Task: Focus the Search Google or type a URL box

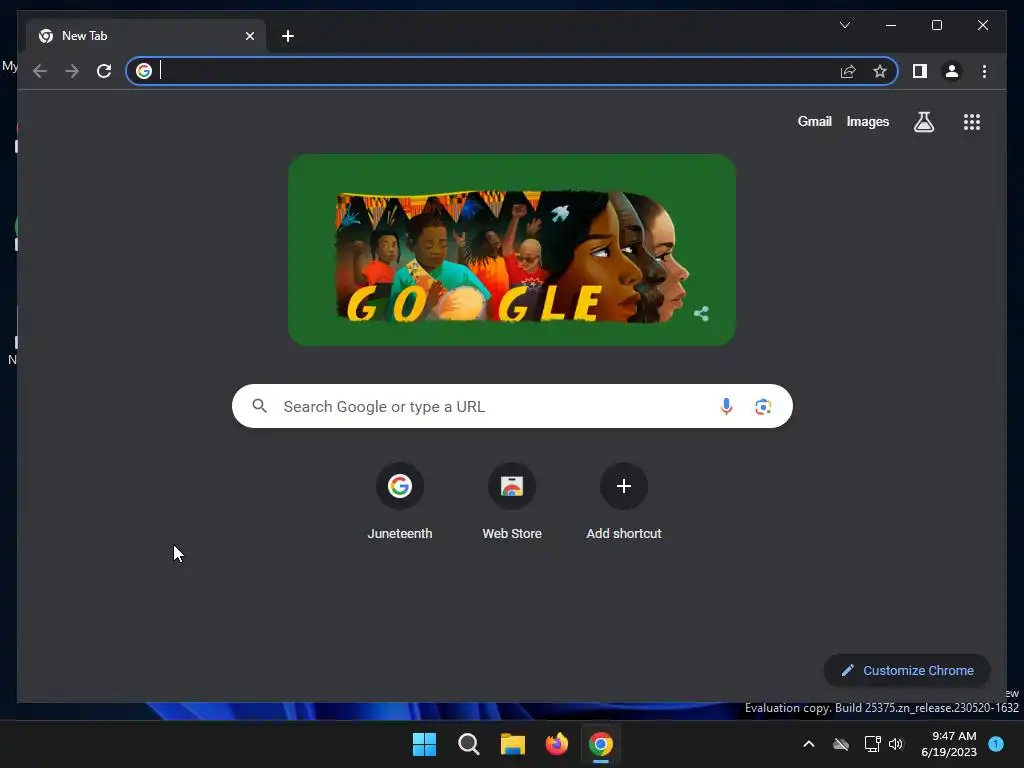Action: point(512,406)
